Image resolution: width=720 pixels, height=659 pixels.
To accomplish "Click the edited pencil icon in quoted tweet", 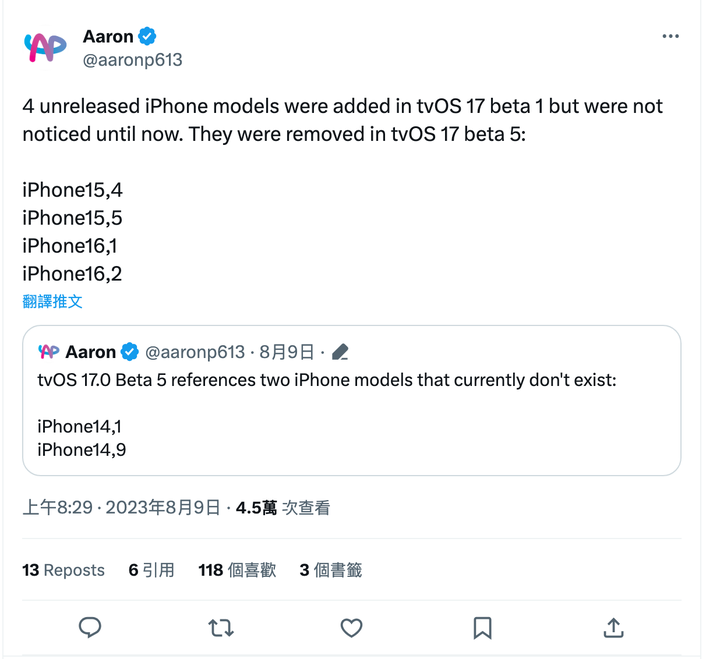I will 340,352.
